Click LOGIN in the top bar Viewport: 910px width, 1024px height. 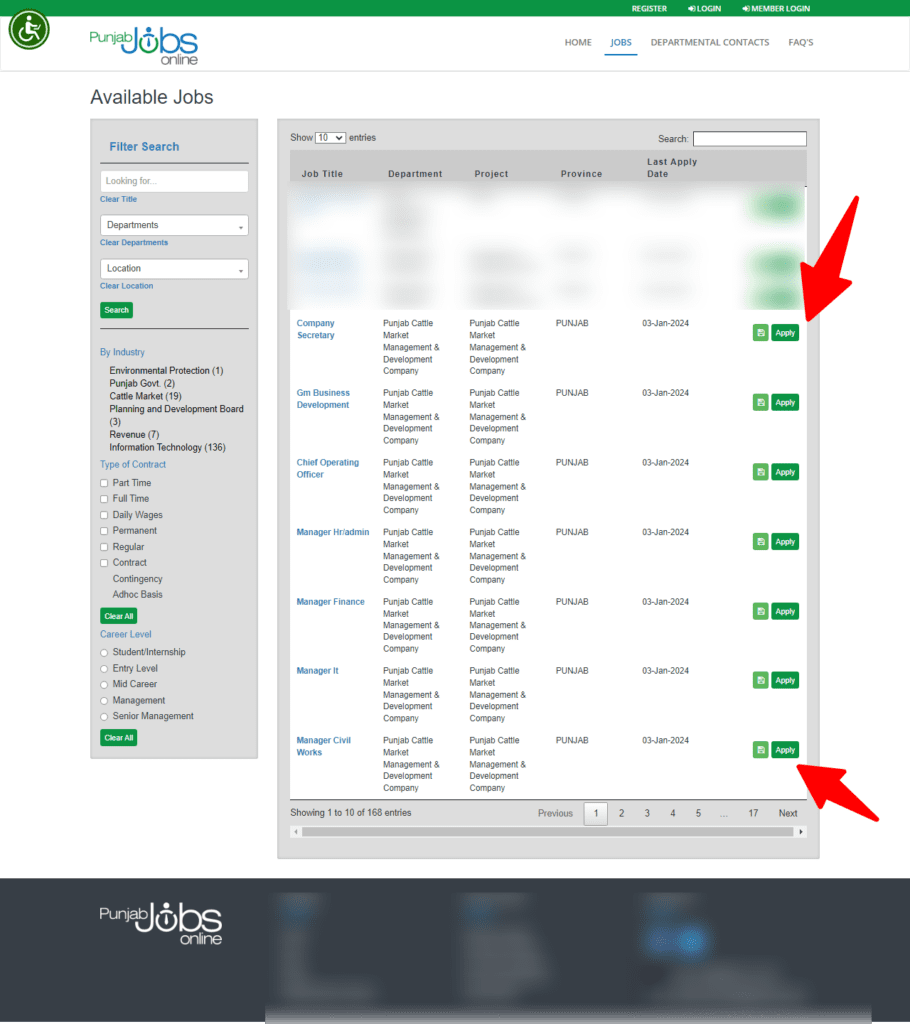click(x=704, y=8)
